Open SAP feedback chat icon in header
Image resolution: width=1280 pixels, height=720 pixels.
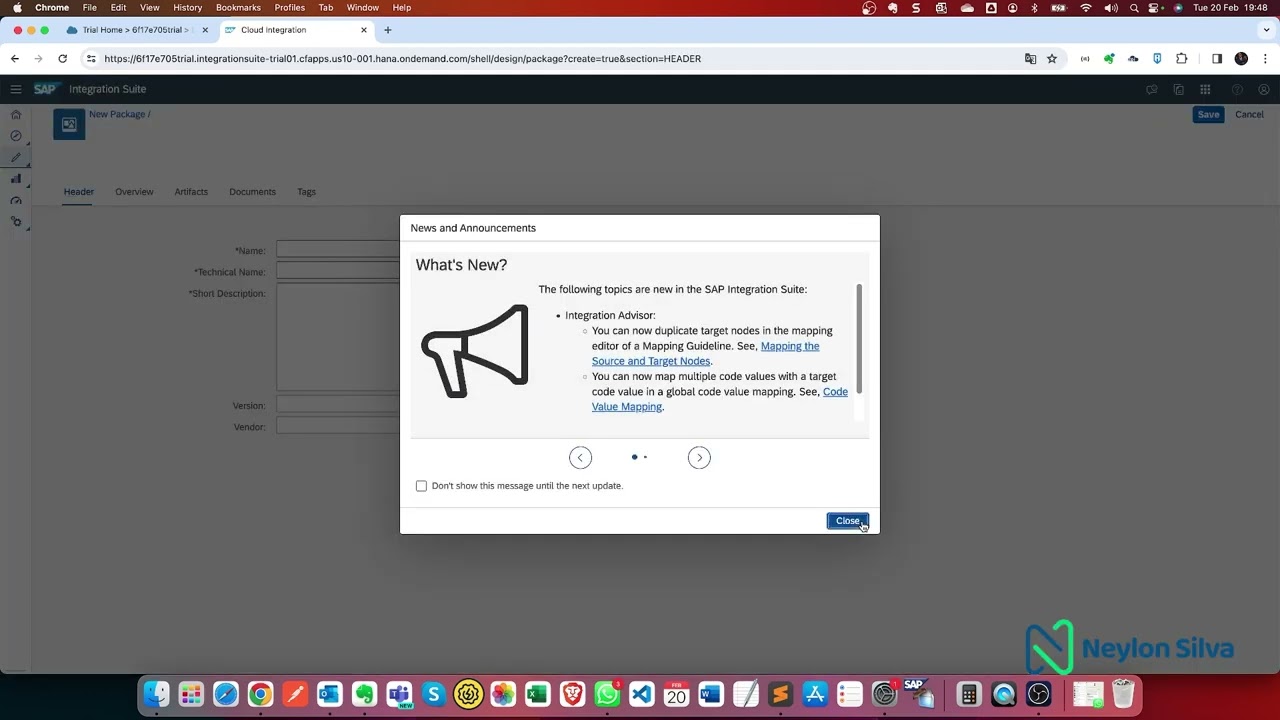tap(1151, 90)
